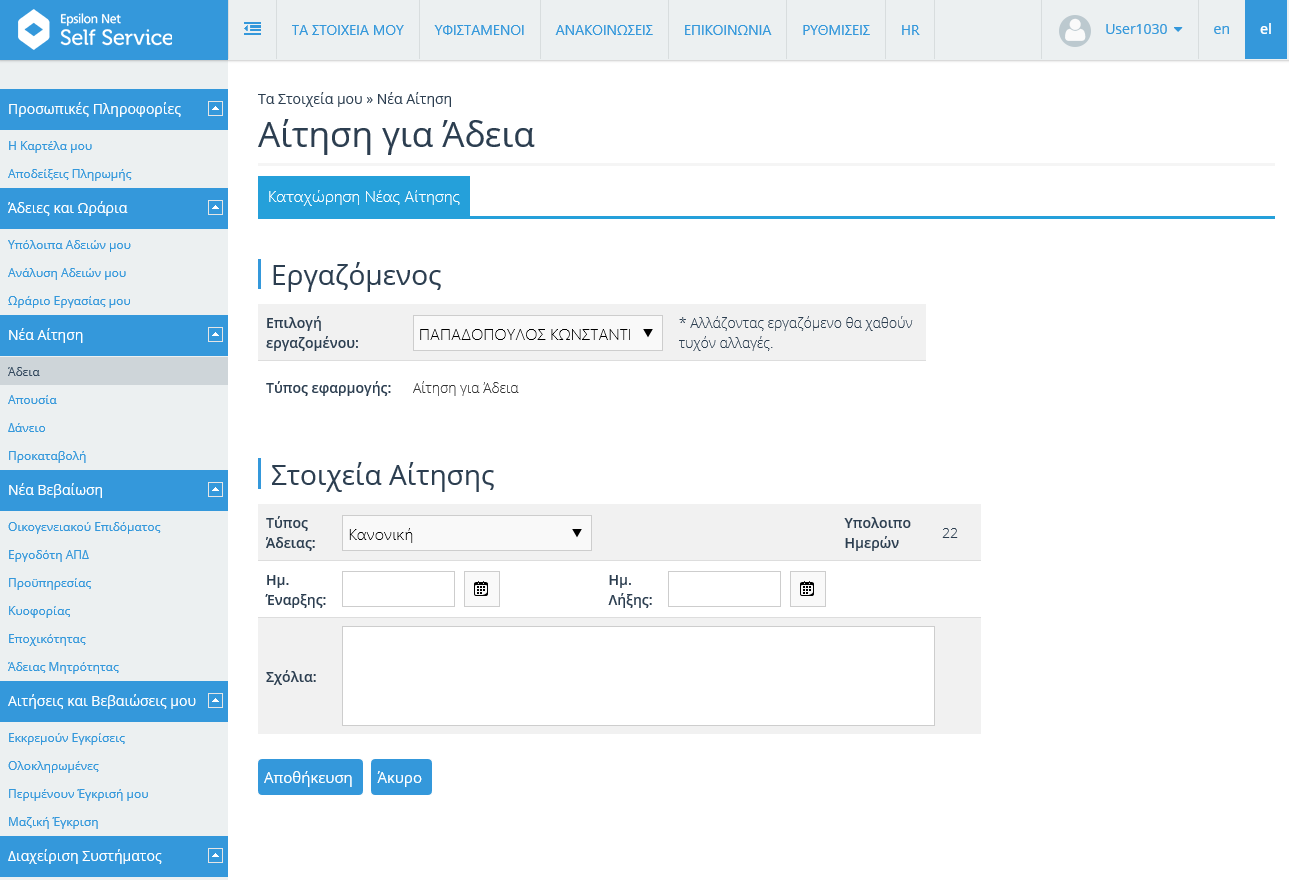Screen dimensions: 1289x880
Task: Expand the Διαχείριση Συστήματος section
Action: pyautogui.click(x=215, y=856)
